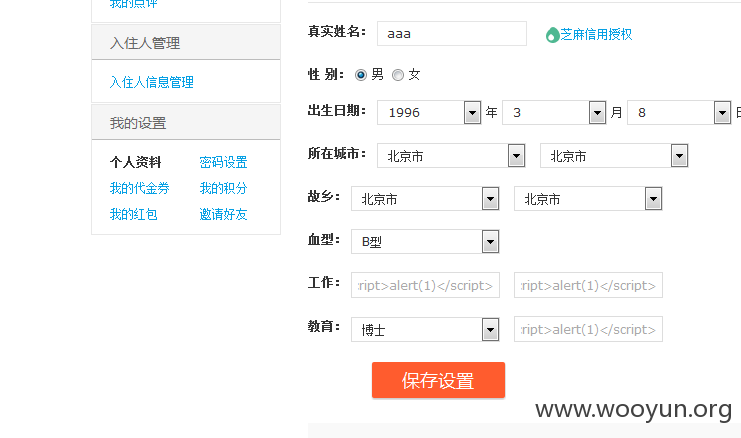The width and height of the screenshot is (741, 438).
Task: Expand 所在城市 province dropdown
Action: [x=451, y=155]
